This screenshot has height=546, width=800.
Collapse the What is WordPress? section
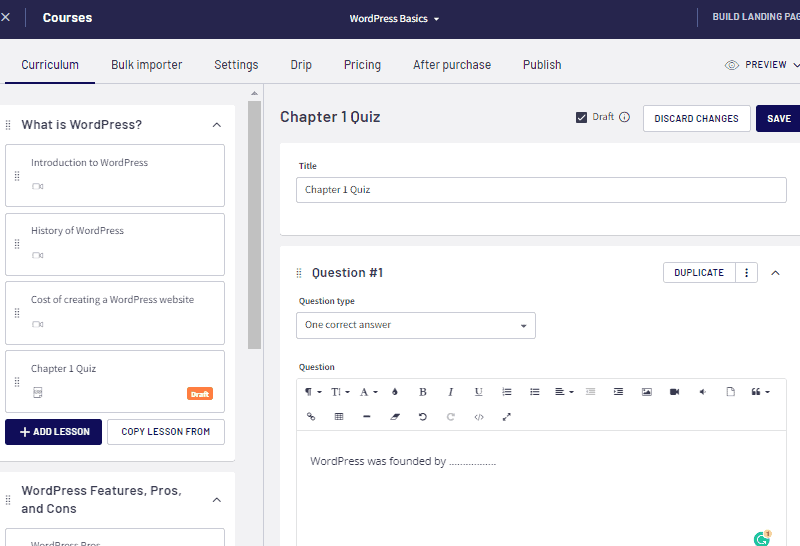point(217,125)
